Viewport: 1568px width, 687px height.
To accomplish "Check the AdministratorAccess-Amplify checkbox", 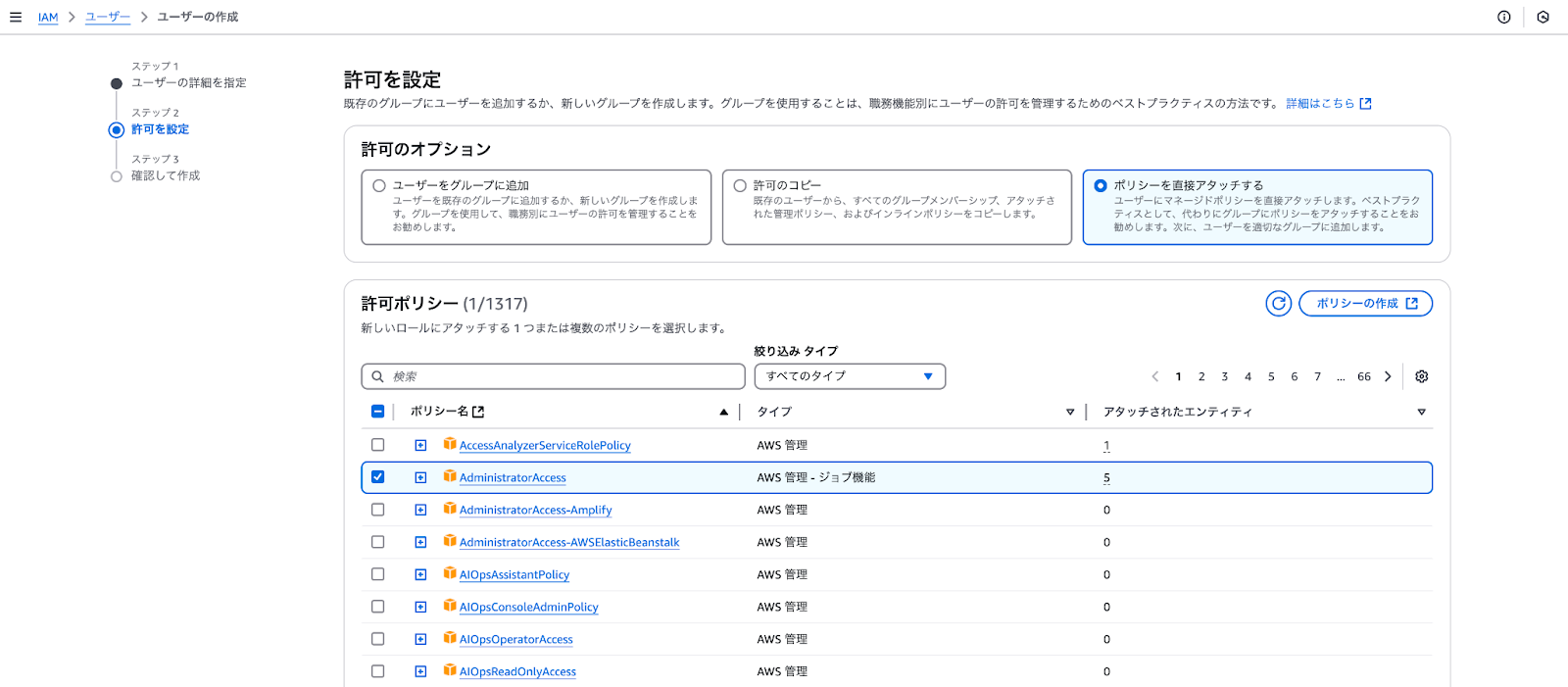I will tap(378, 510).
